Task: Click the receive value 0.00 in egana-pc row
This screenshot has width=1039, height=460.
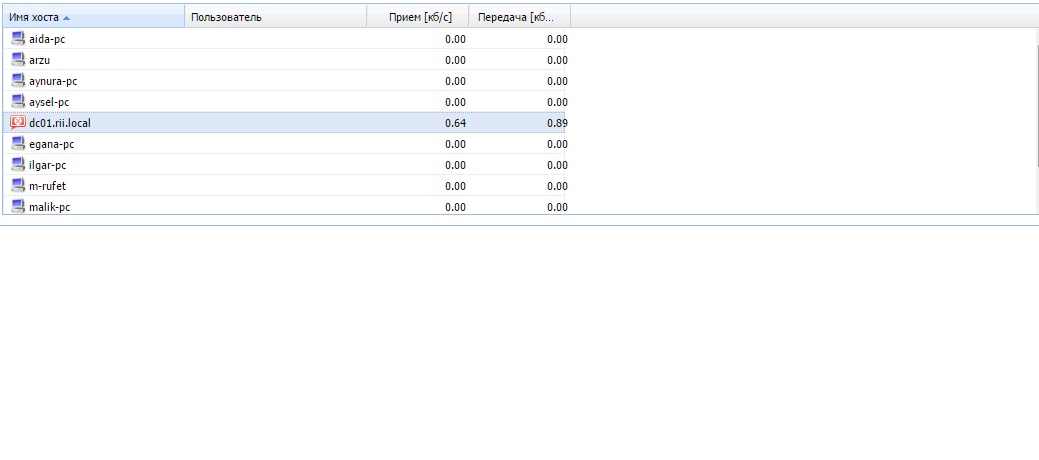Action: 455,144
